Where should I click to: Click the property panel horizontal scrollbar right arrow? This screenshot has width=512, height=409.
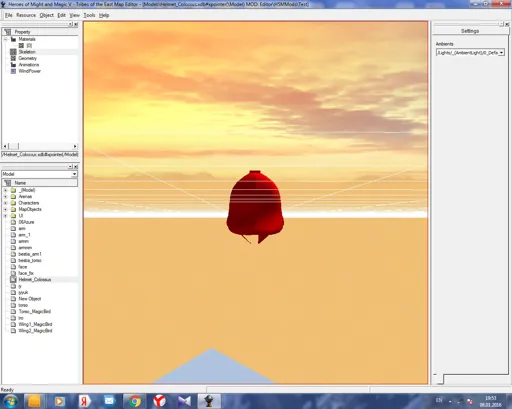75,146
